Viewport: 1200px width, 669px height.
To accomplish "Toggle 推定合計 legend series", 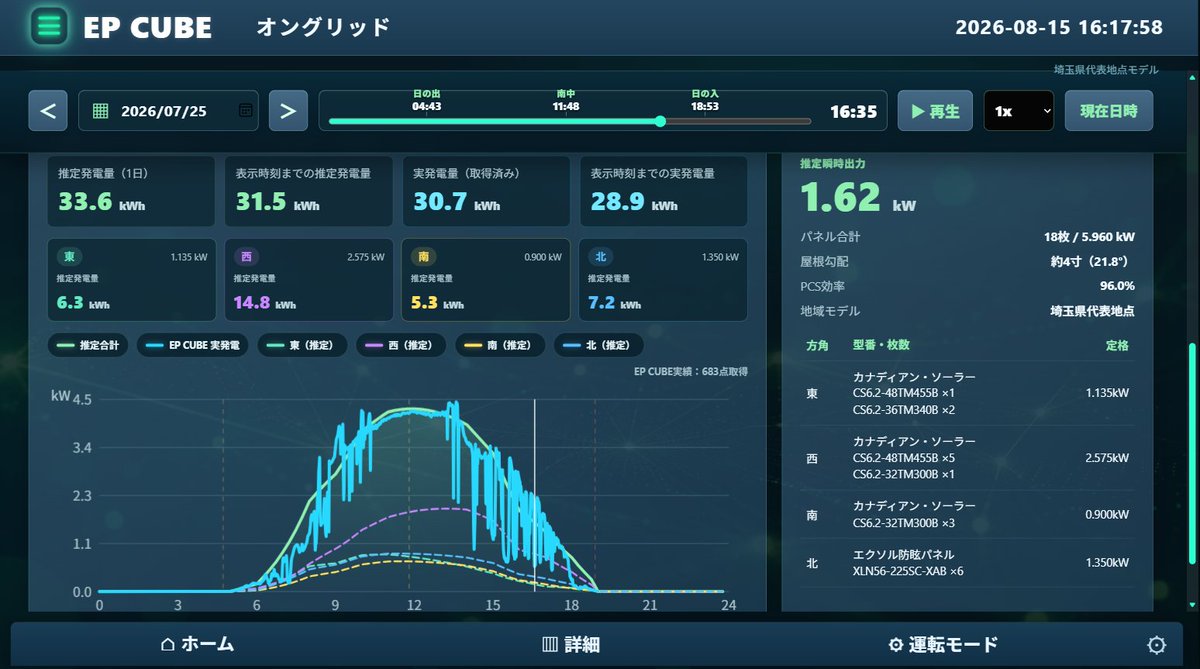I will click(88, 345).
